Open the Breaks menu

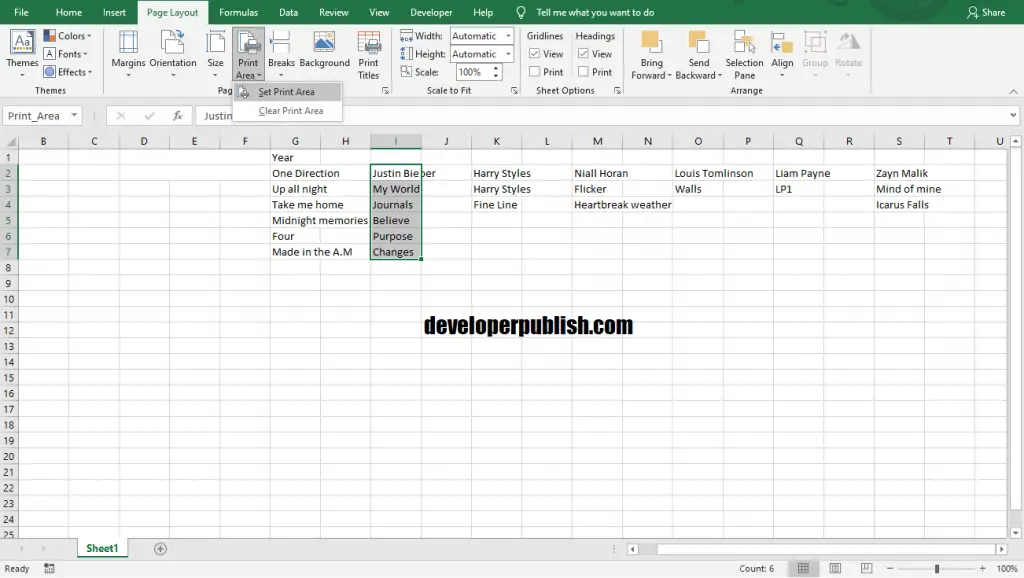[281, 54]
